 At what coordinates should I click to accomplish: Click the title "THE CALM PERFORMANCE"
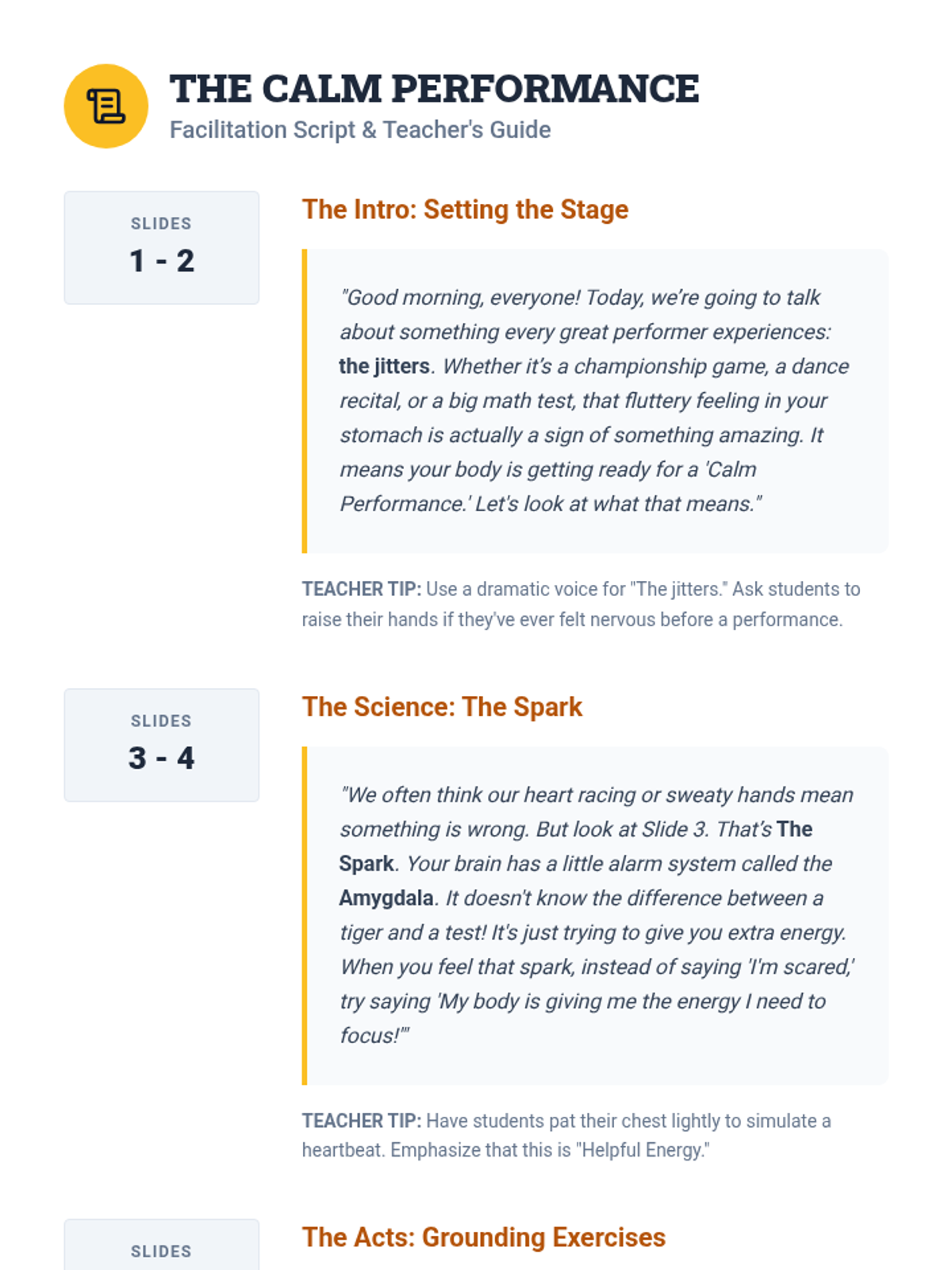(x=434, y=89)
